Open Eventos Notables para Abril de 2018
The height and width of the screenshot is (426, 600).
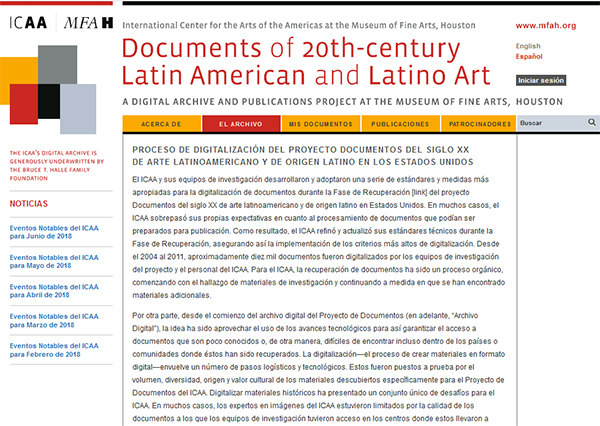pyautogui.click(x=54, y=291)
